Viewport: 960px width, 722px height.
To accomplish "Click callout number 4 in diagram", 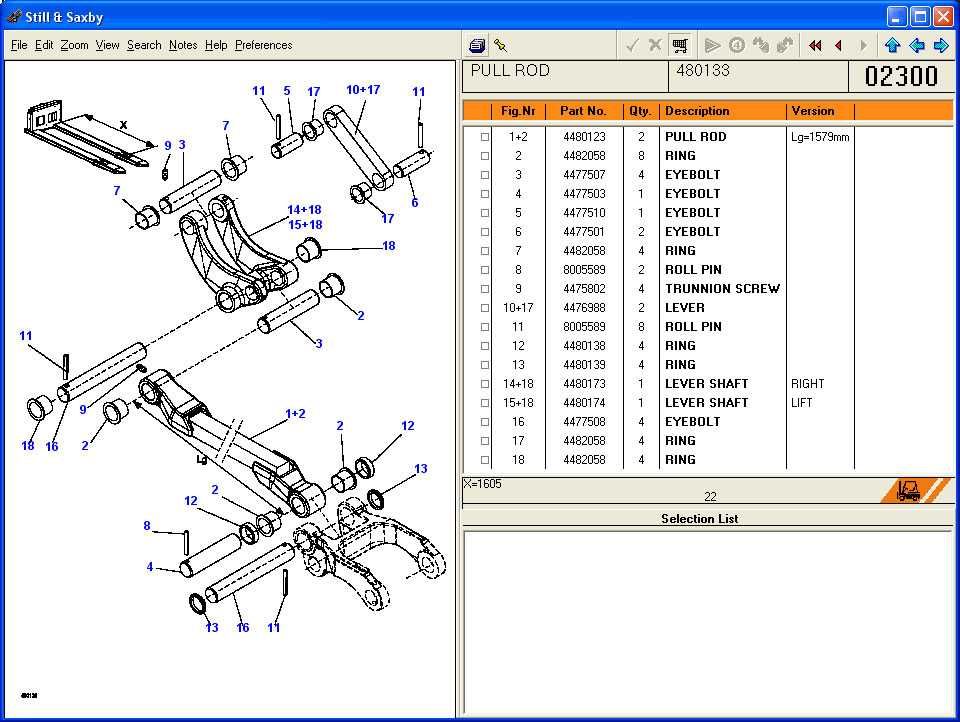I will click(x=150, y=567).
